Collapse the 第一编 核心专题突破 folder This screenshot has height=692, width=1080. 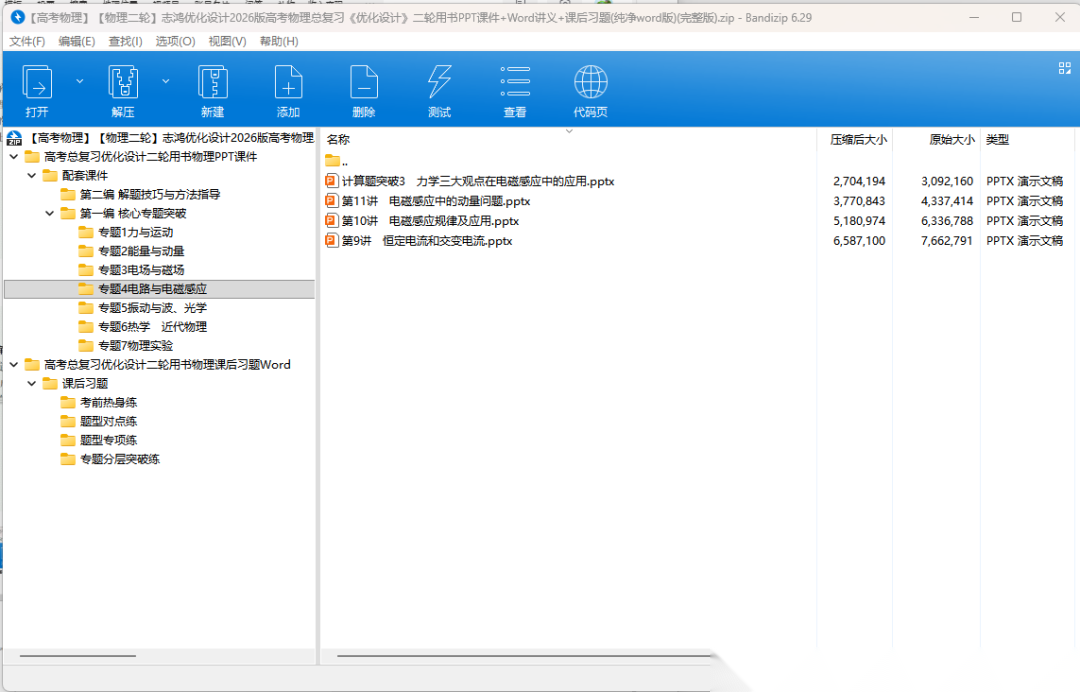click(50, 214)
